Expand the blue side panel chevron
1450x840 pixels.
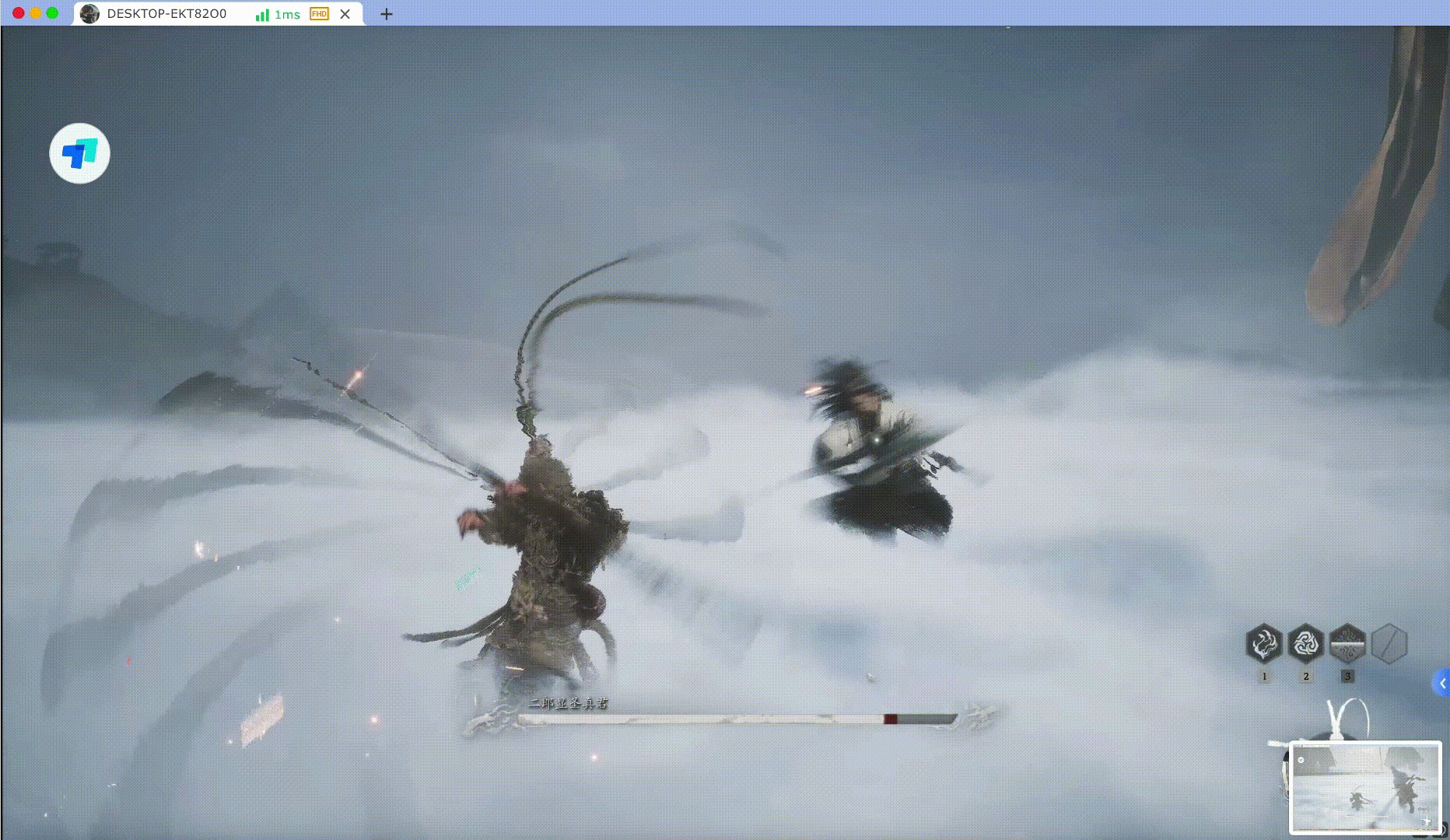(x=1442, y=684)
